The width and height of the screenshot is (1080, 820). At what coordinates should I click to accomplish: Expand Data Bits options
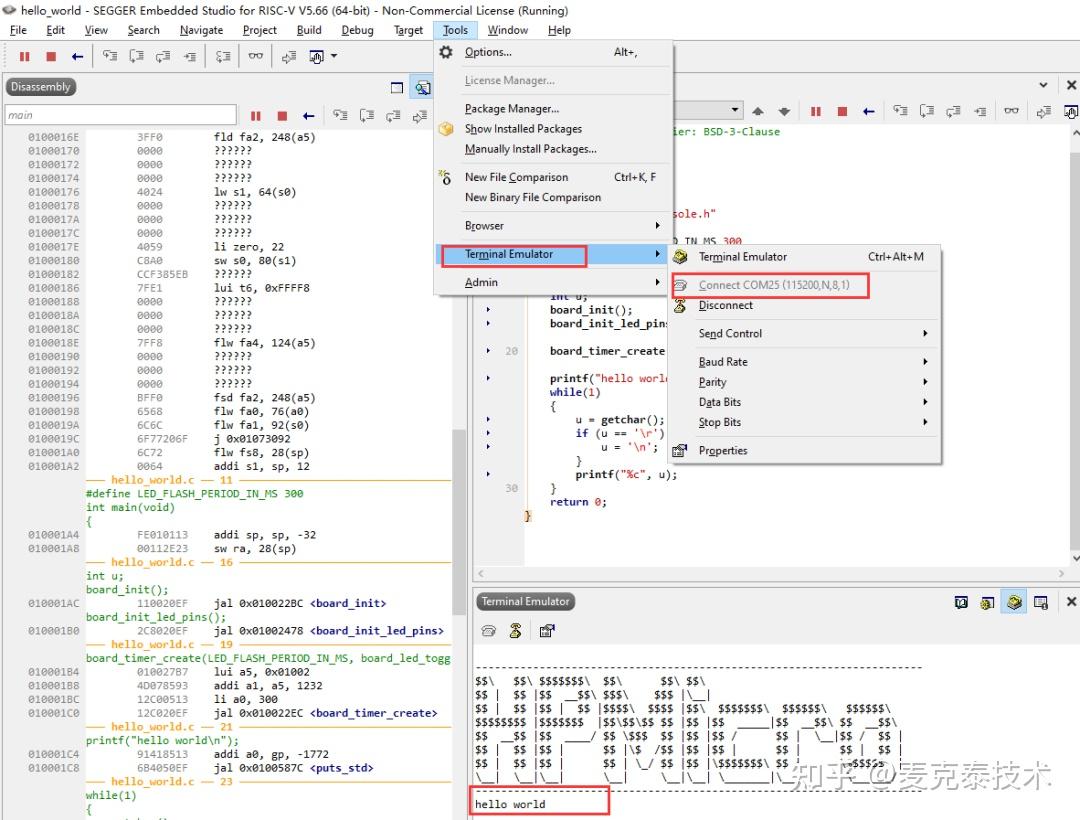coord(806,402)
